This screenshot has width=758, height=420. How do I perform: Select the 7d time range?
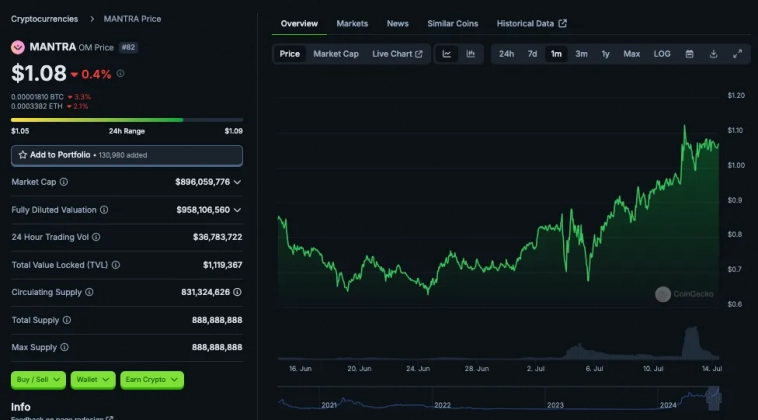pyautogui.click(x=532, y=54)
